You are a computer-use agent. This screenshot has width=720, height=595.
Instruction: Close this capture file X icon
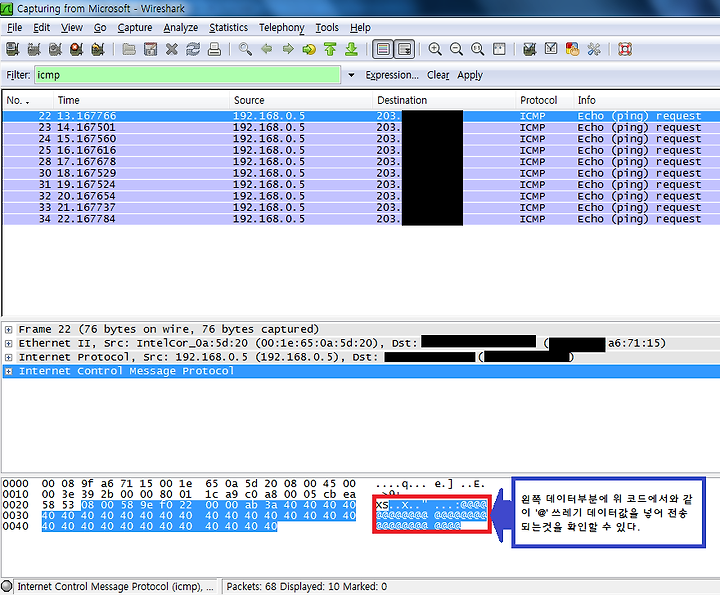[x=172, y=49]
